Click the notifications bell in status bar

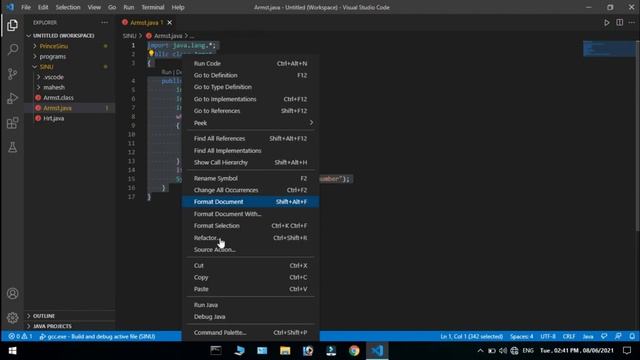(631, 336)
